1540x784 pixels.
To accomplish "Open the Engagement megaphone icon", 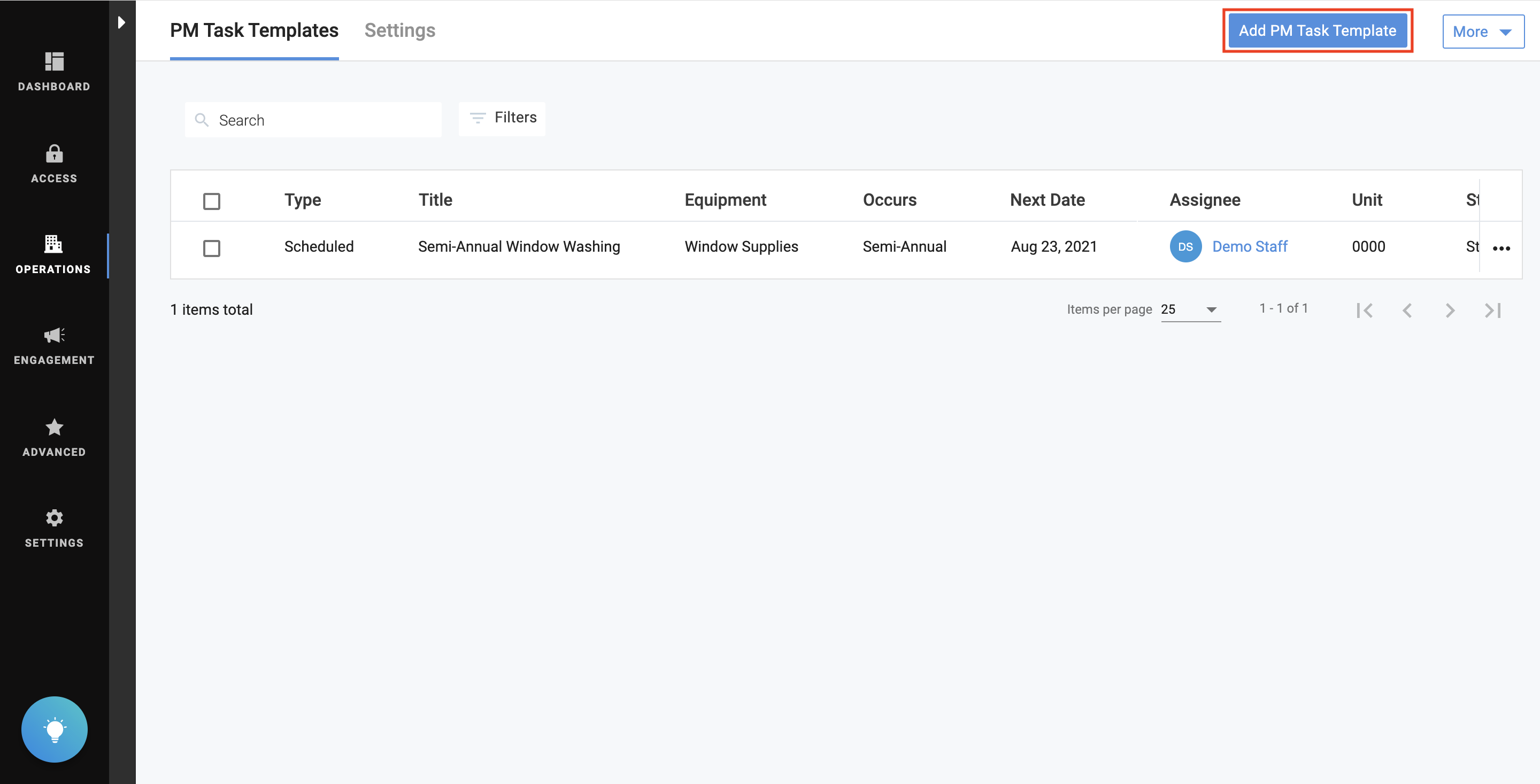I will point(54,335).
